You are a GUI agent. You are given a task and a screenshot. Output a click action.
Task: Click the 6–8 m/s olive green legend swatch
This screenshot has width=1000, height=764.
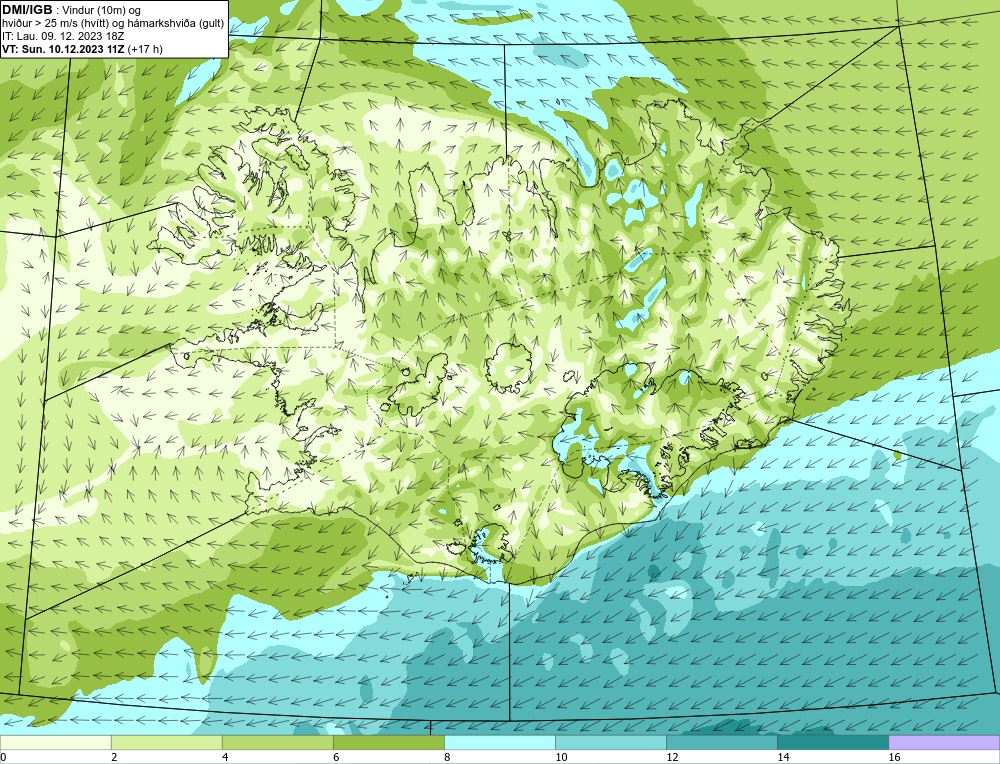tap(388, 742)
